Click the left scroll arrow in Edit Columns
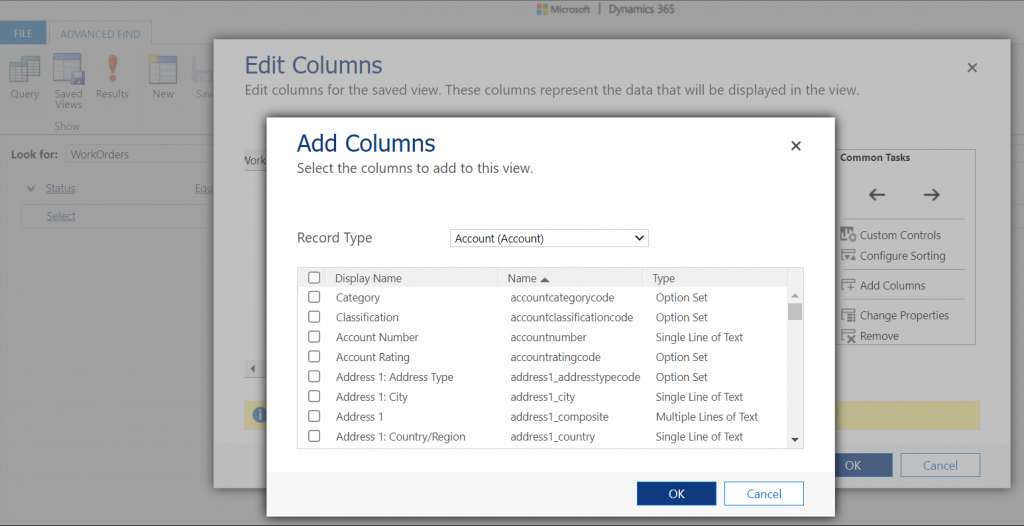This screenshot has height=526, width=1024. [x=253, y=369]
